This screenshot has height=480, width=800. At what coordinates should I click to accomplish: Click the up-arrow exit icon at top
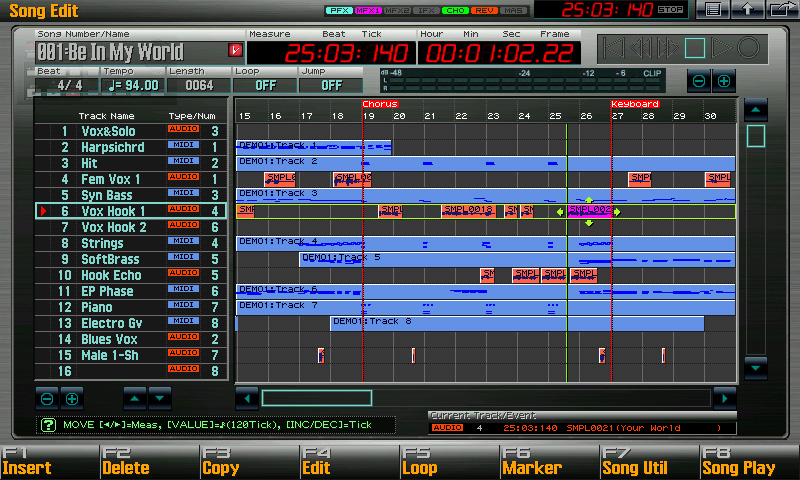(747, 9)
